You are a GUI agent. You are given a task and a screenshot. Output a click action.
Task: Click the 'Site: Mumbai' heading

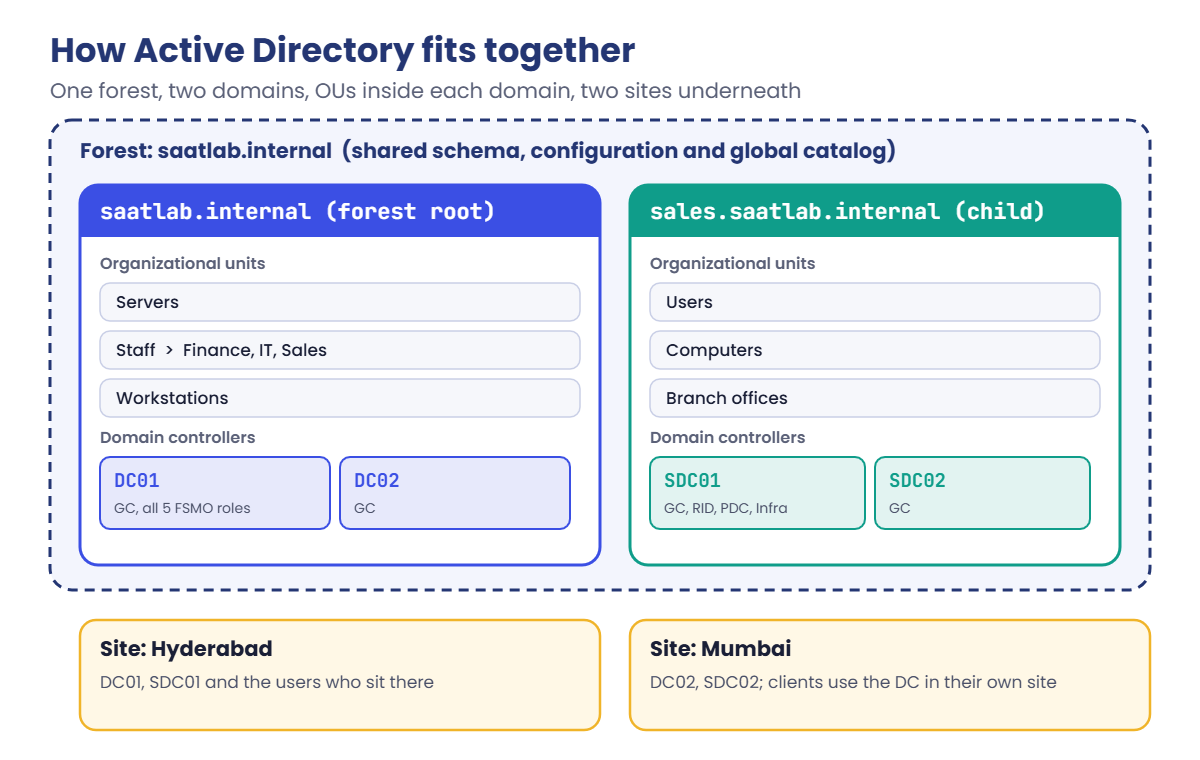[x=721, y=649]
